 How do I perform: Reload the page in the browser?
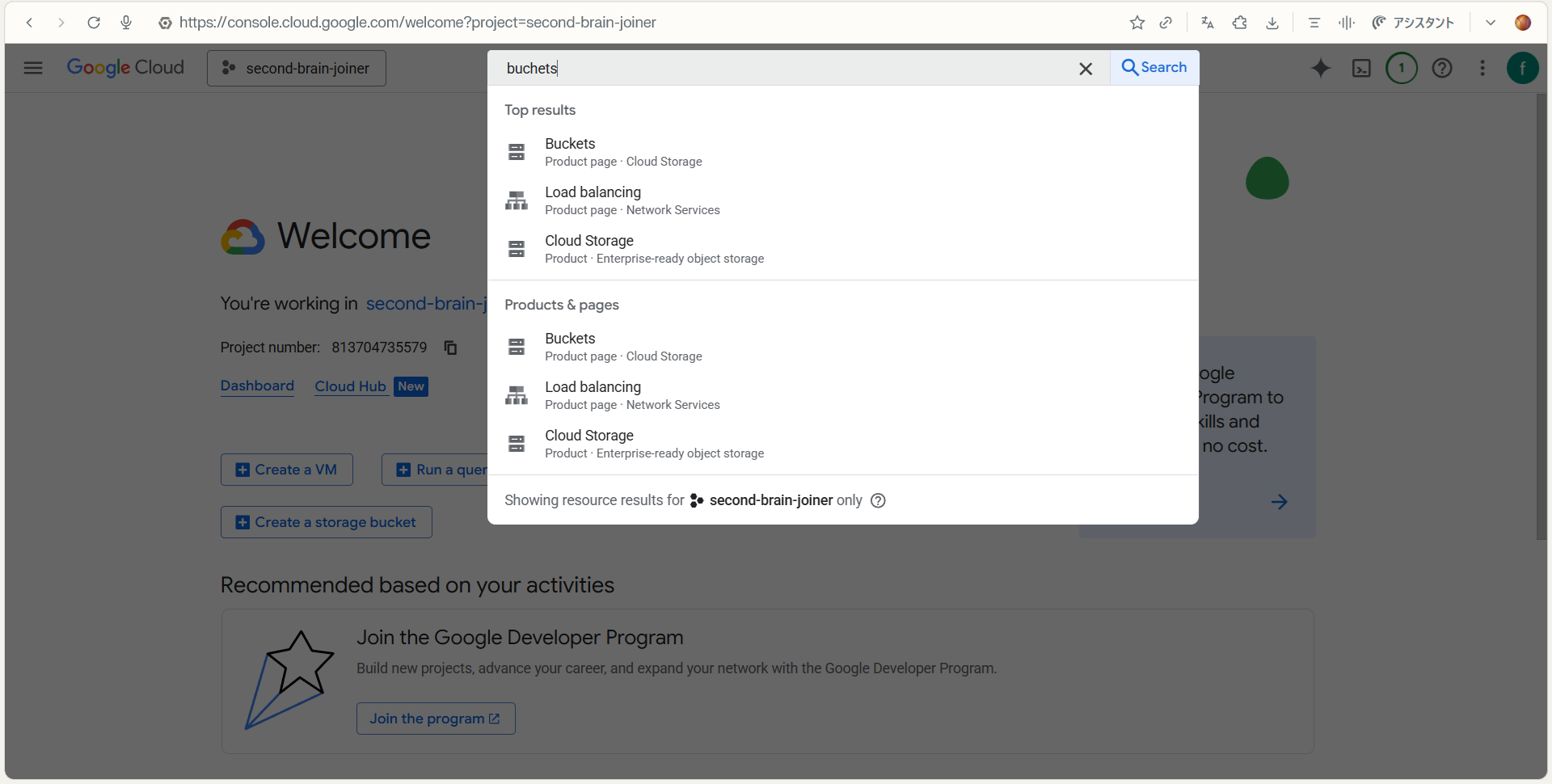(x=94, y=23)
